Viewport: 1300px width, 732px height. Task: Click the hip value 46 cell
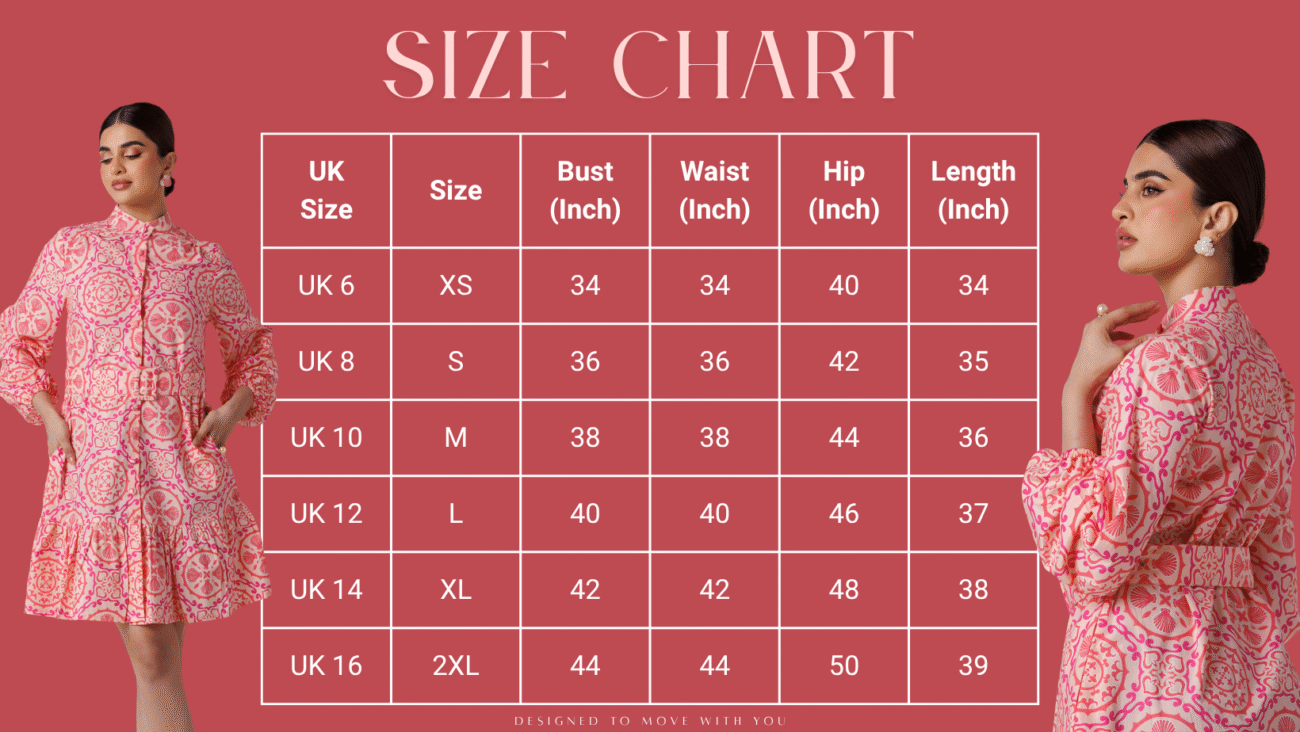844,513
